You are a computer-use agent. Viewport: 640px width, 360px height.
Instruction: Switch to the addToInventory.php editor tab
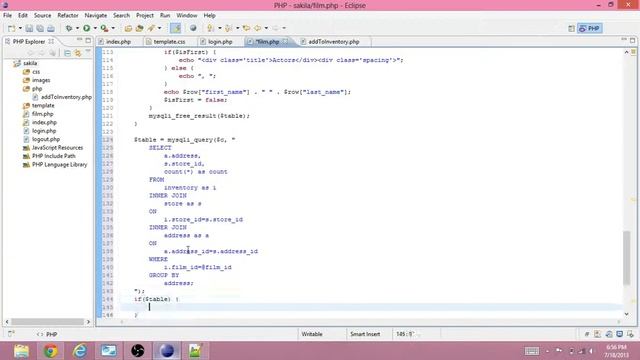pyautogui.click(x=333, y=42)
